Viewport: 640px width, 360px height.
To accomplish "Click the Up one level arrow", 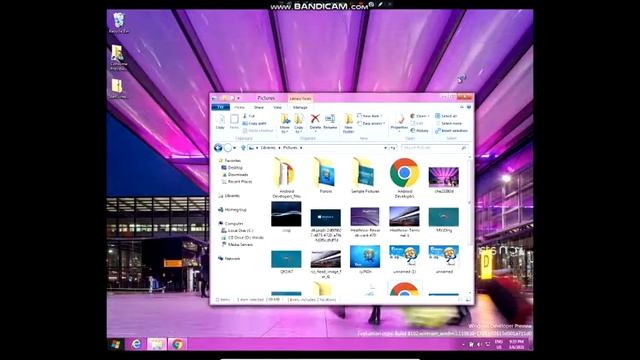I will click(x=243, y=148).
